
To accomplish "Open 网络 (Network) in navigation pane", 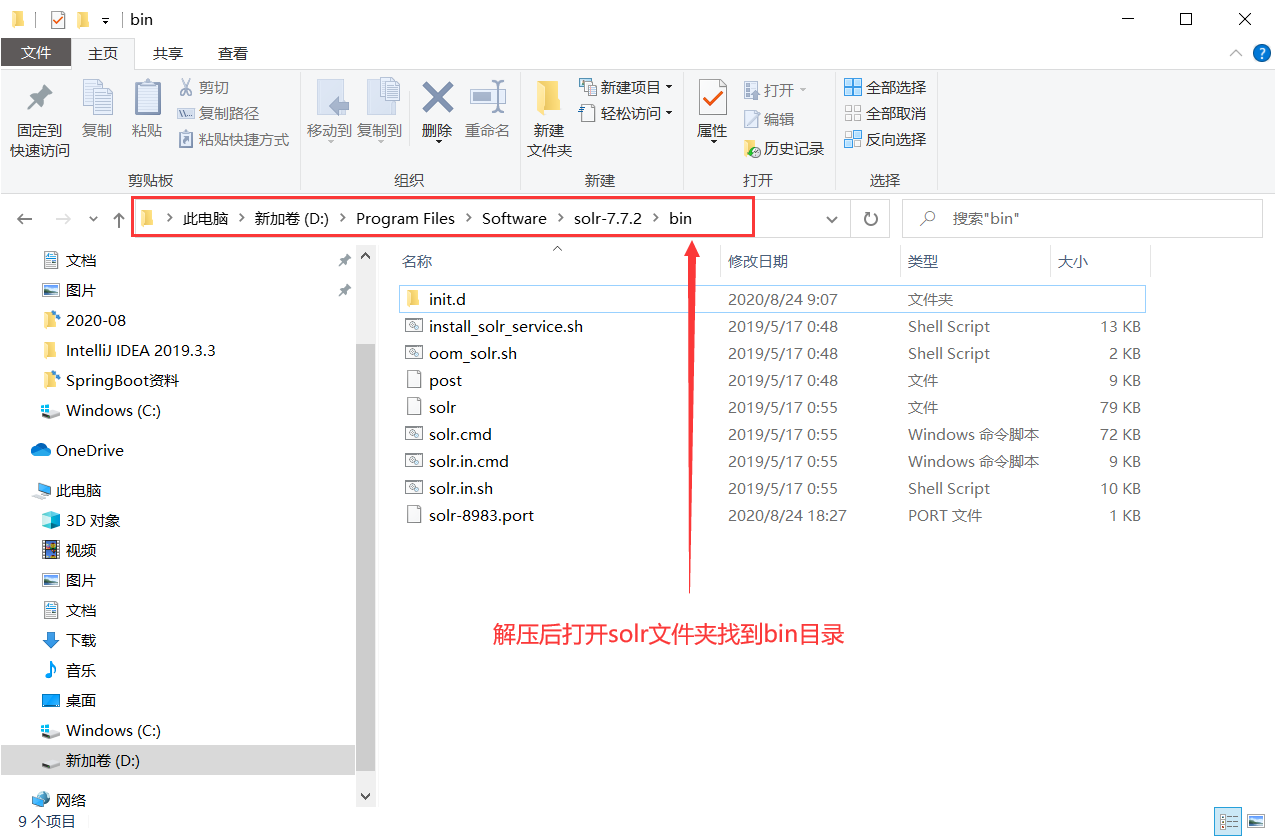I will [59, 800].
